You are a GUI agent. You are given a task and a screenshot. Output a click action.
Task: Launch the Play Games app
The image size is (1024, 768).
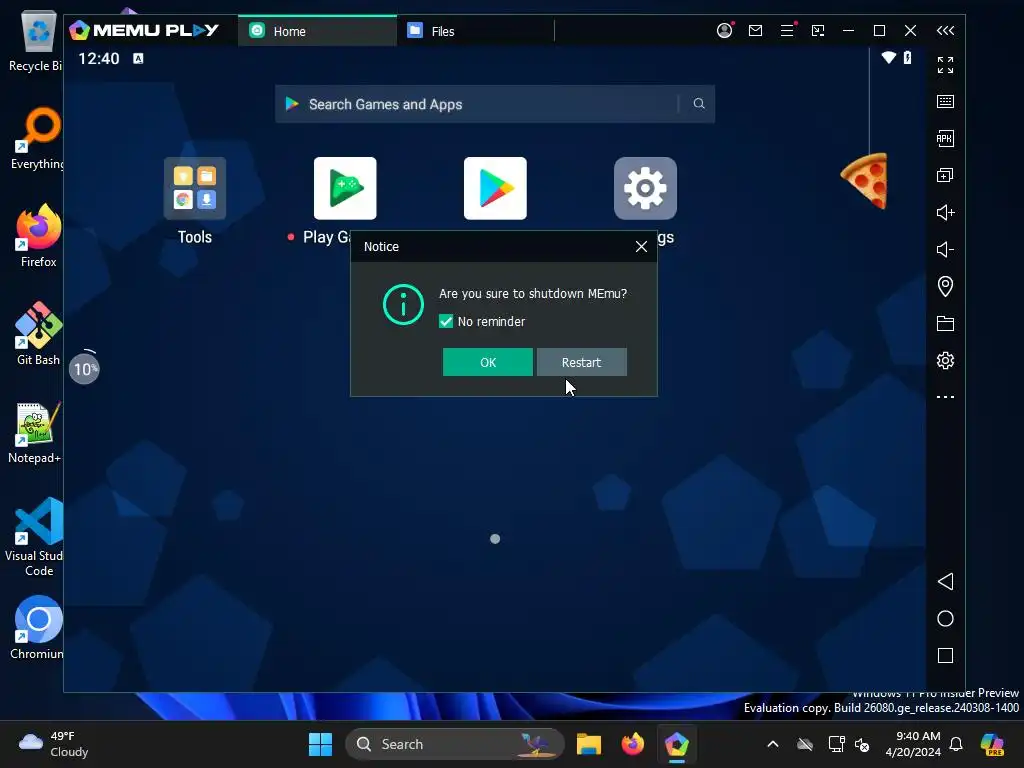345,188
